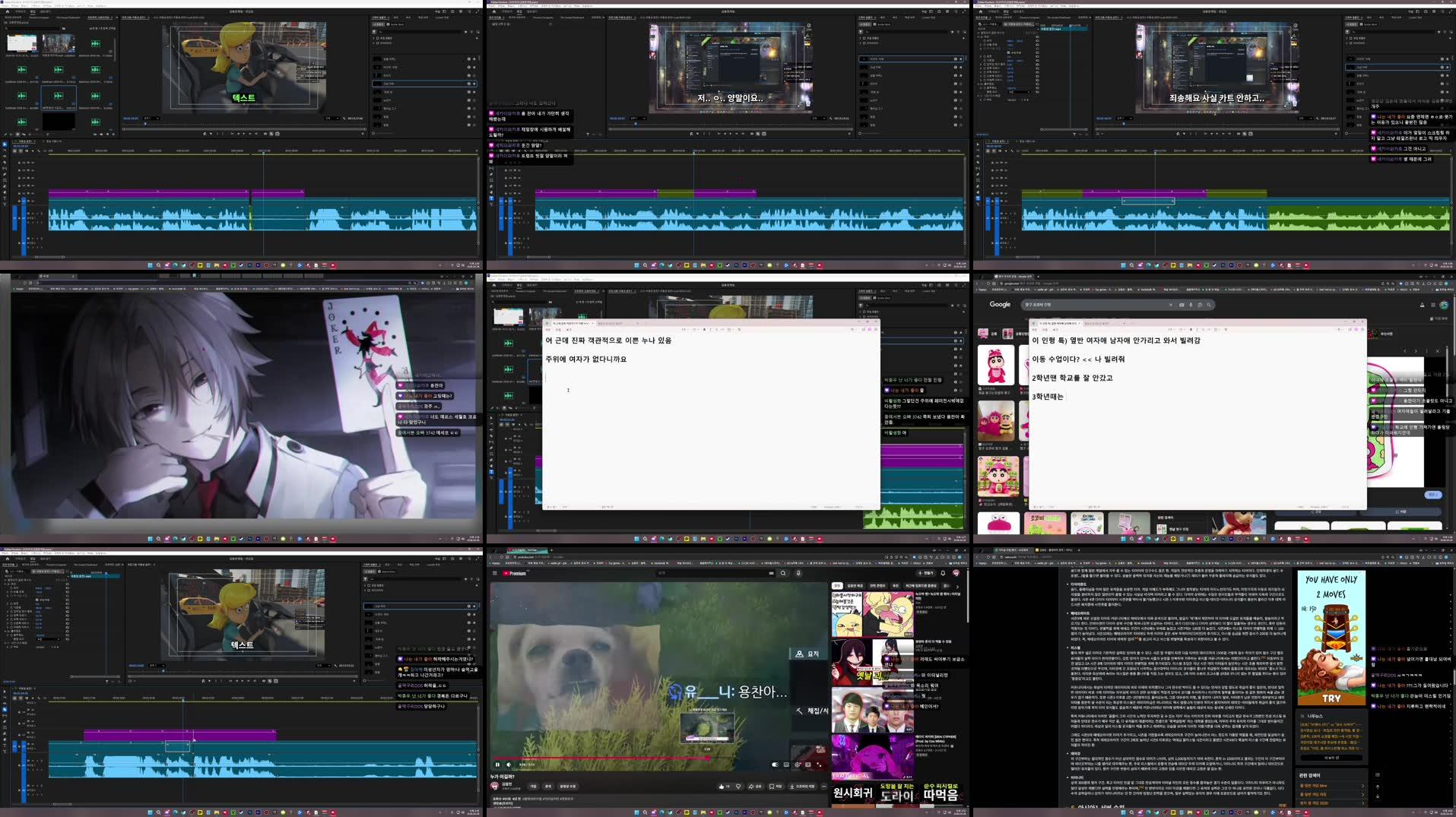The image size is (1456, 817).
Task: Click wiki page scroll-to-top arrow
Action: click(1377, 787)
